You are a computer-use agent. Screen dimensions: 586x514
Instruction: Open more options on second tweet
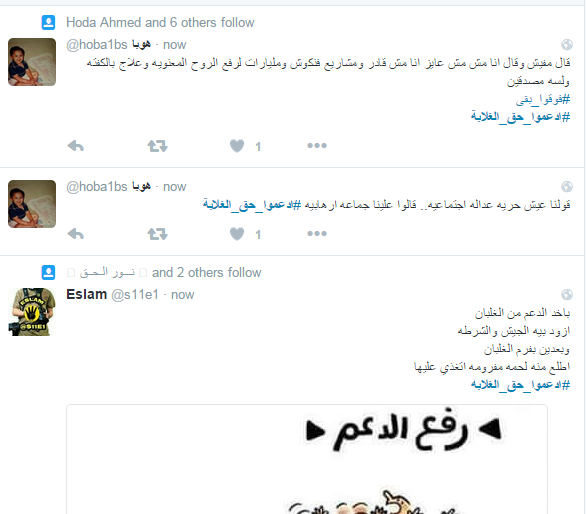317,234
